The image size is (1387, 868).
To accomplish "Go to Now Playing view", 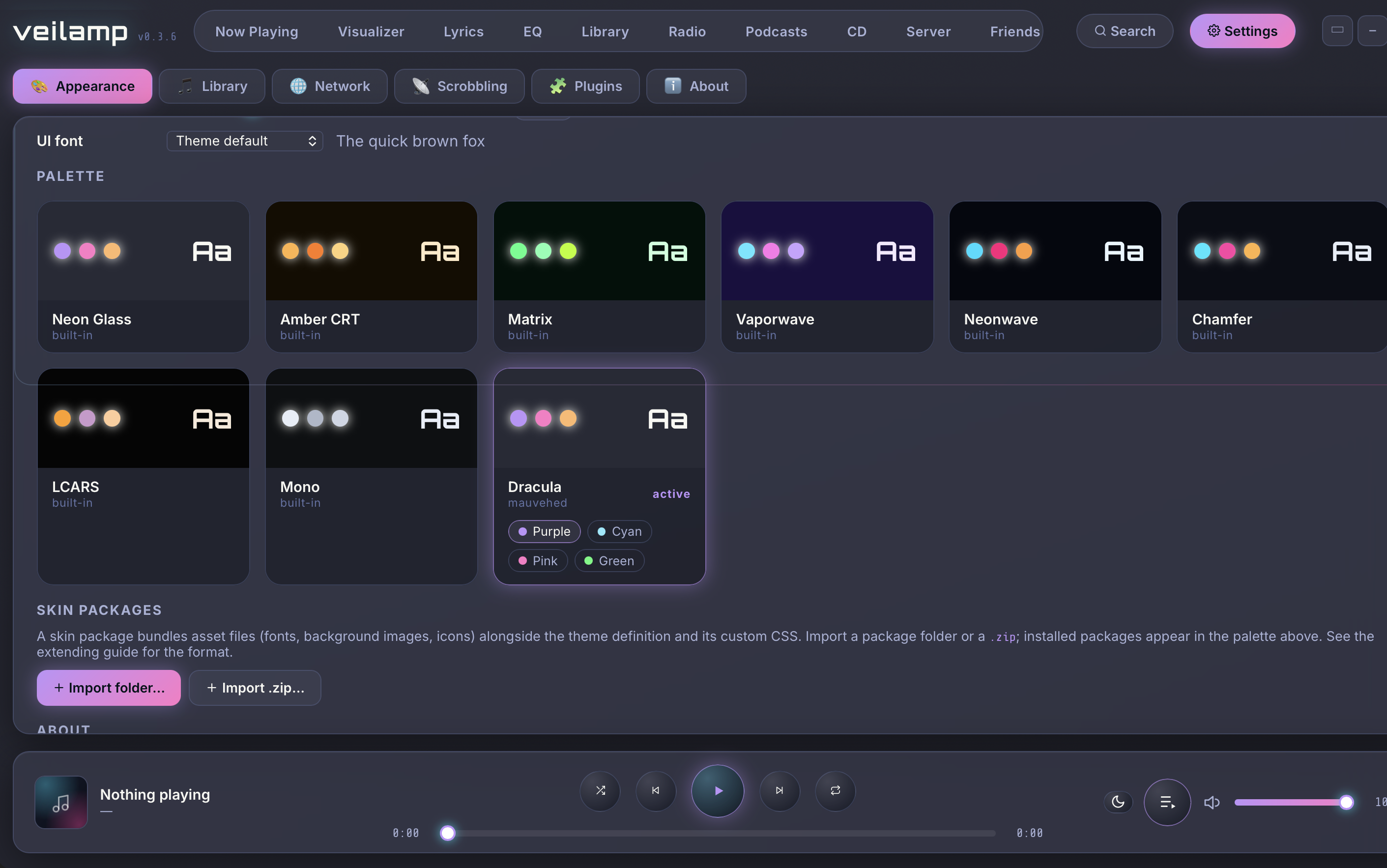I will (257, 31).
